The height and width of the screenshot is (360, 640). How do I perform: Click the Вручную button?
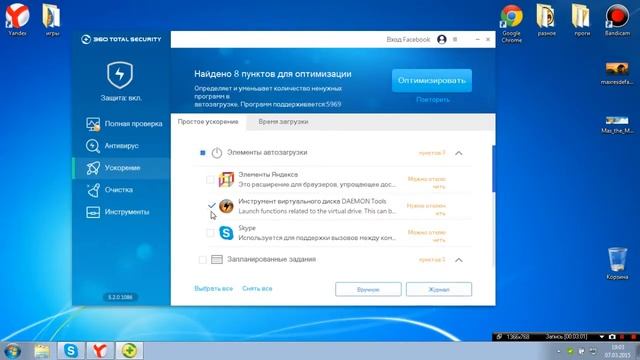[368, 289]
